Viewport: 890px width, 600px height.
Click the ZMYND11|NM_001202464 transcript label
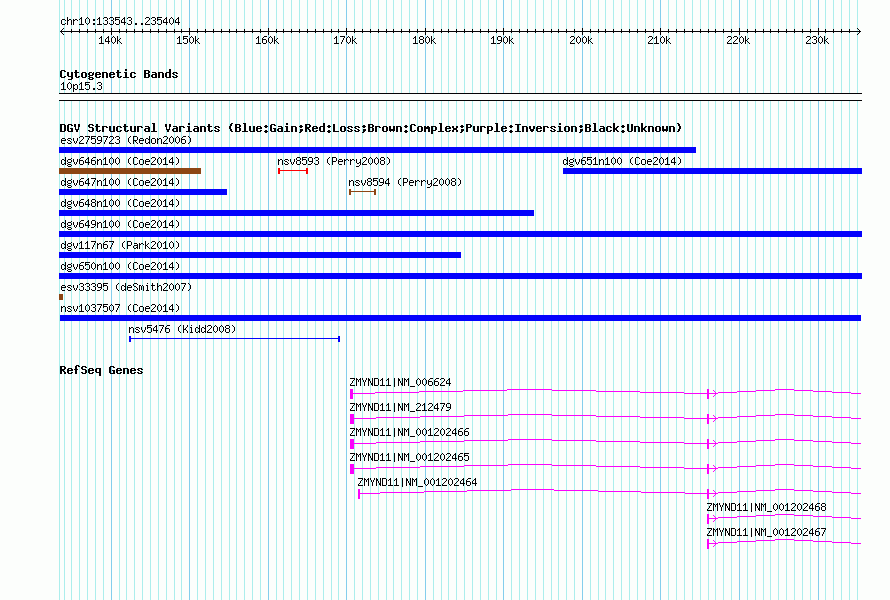[x=417, y=482]
